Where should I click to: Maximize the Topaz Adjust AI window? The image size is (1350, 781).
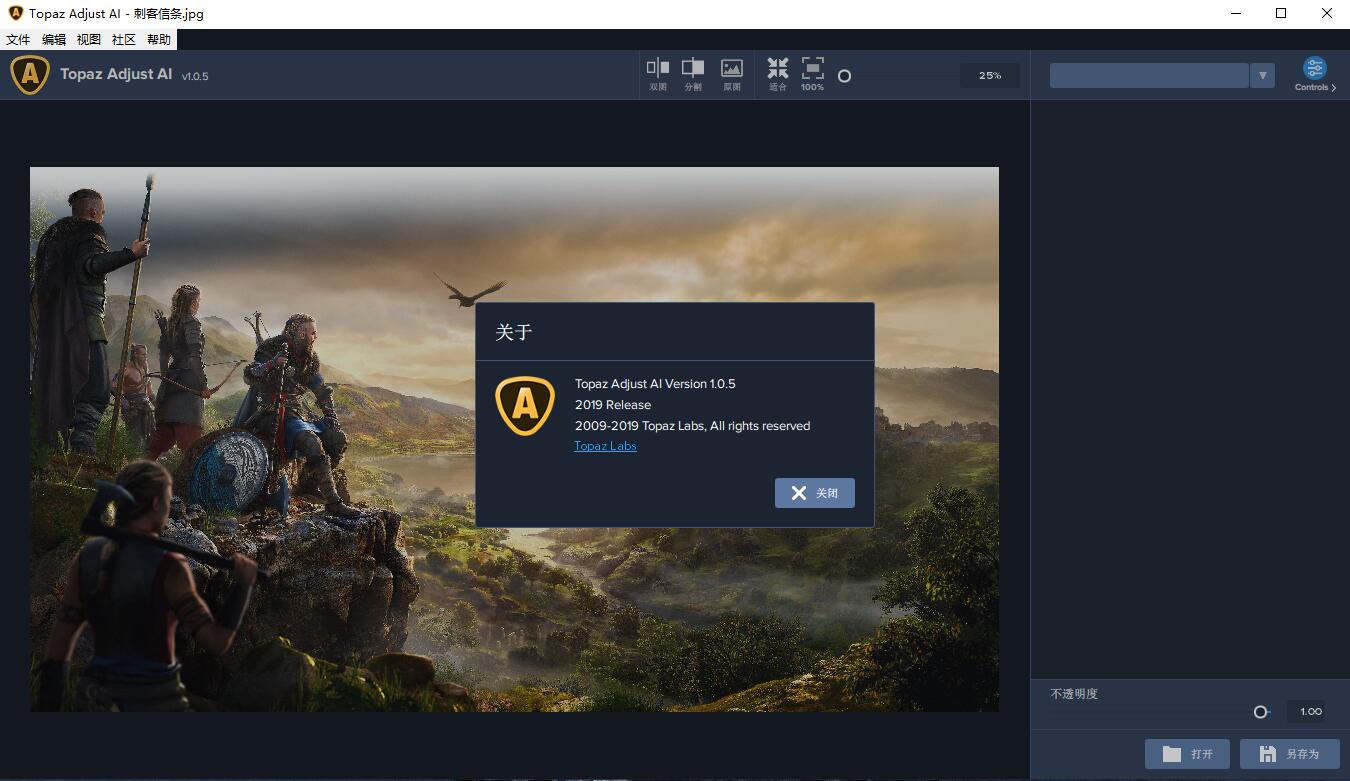click(x=1281, y=13)
